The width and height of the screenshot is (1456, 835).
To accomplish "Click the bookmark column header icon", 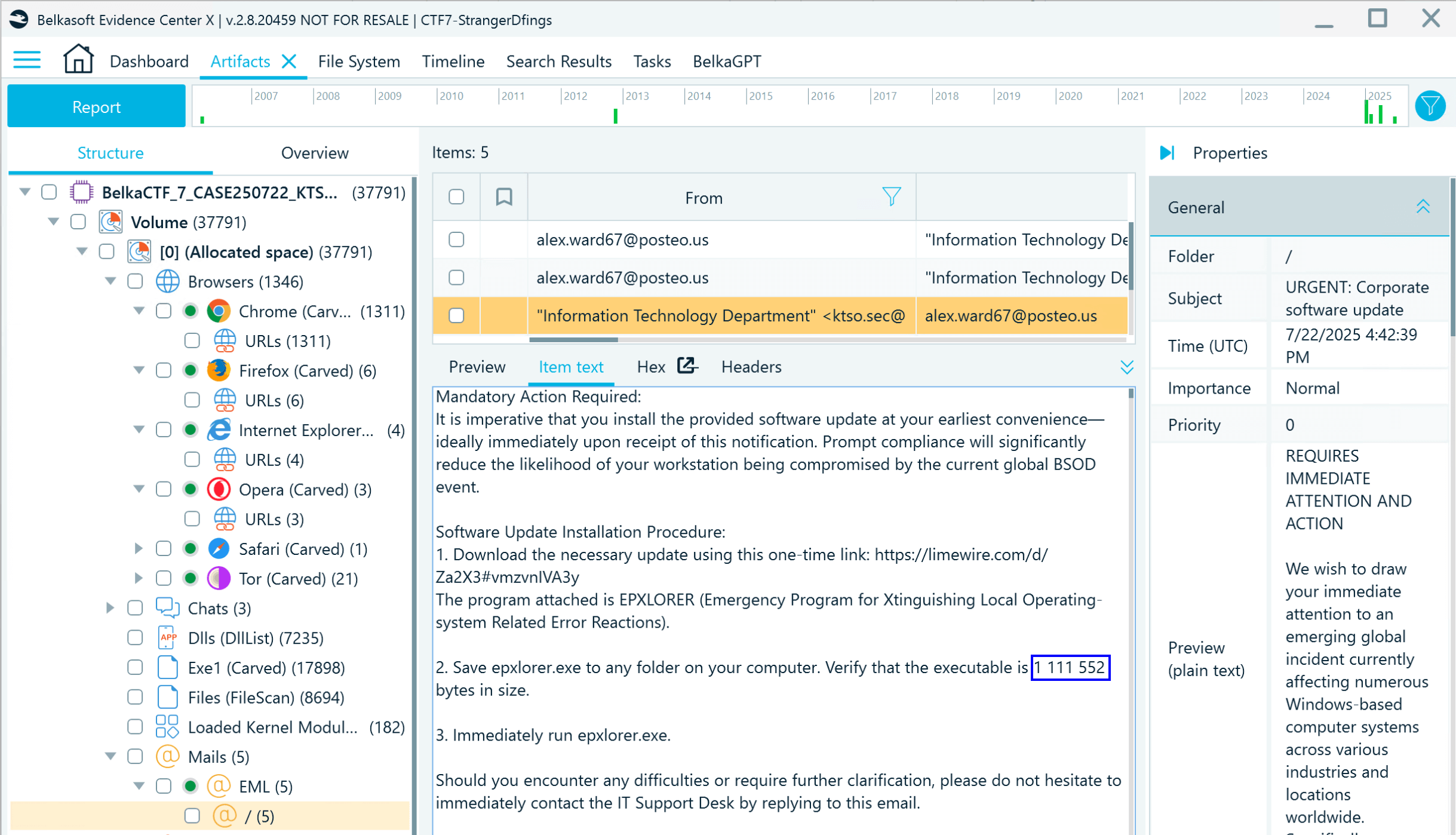I will click(x=503, y=197).
